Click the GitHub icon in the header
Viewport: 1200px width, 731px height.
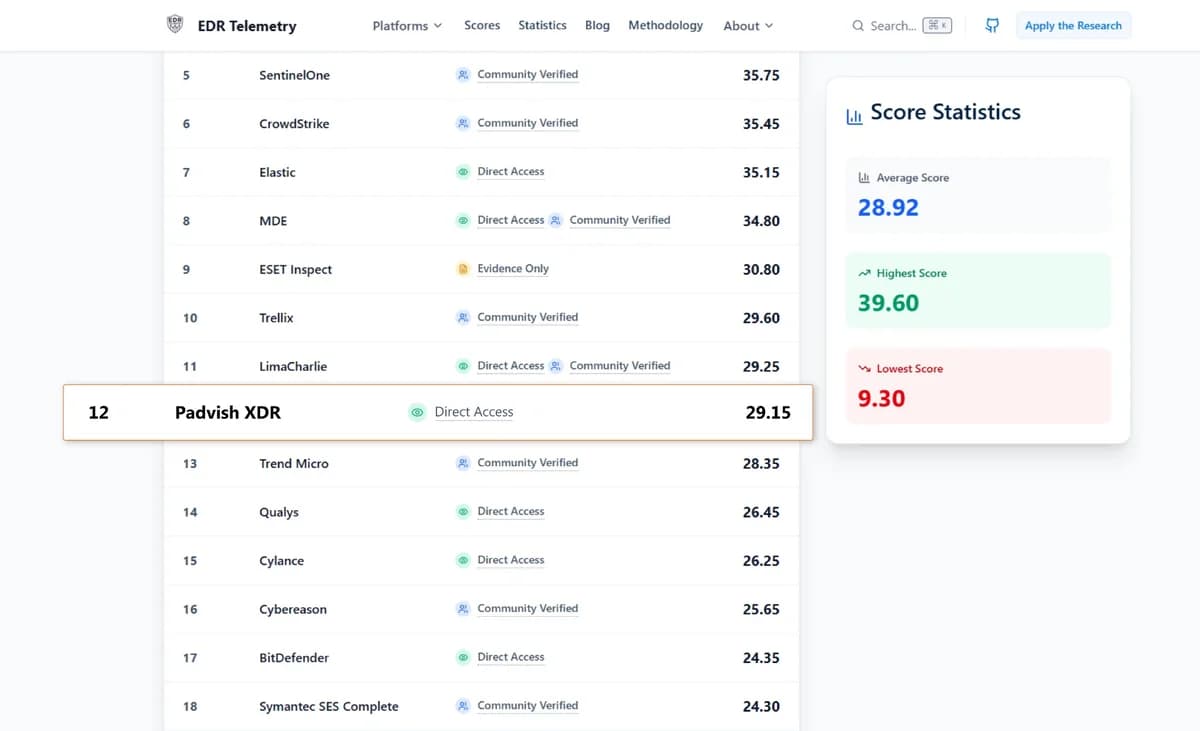(x=992, y=25)
